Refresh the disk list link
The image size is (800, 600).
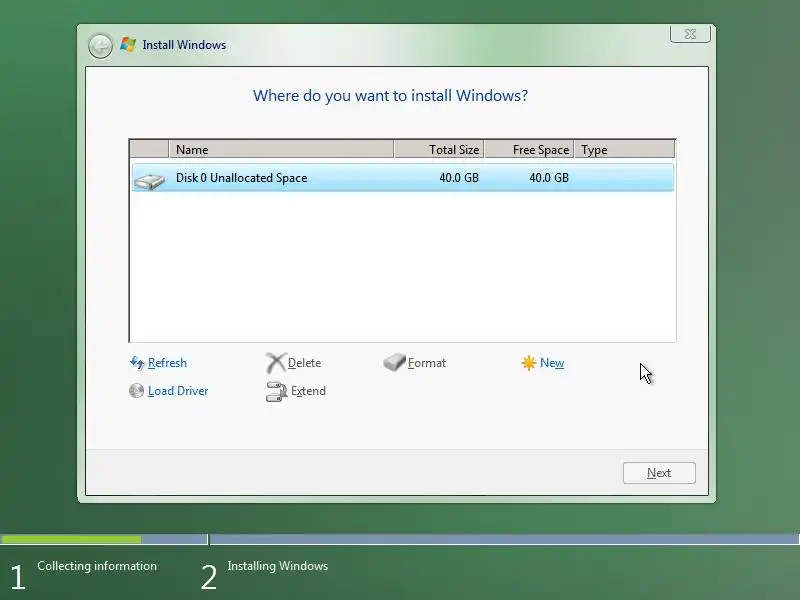pyautogui.click(x=167, y=363)
